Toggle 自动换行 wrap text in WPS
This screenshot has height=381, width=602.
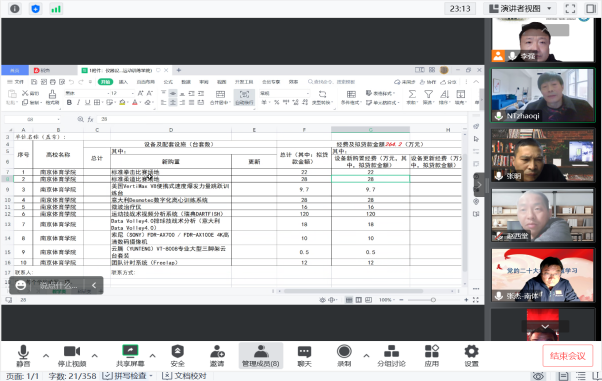pos(244,97)
